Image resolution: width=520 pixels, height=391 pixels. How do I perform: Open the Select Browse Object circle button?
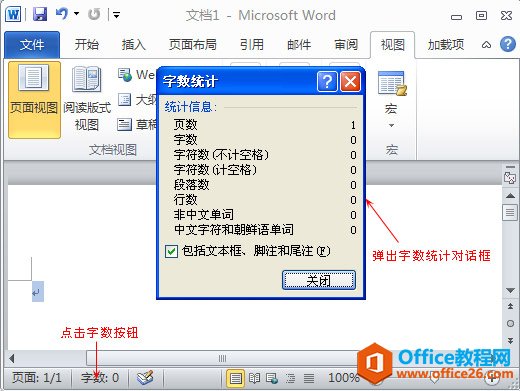click(510, 323)
